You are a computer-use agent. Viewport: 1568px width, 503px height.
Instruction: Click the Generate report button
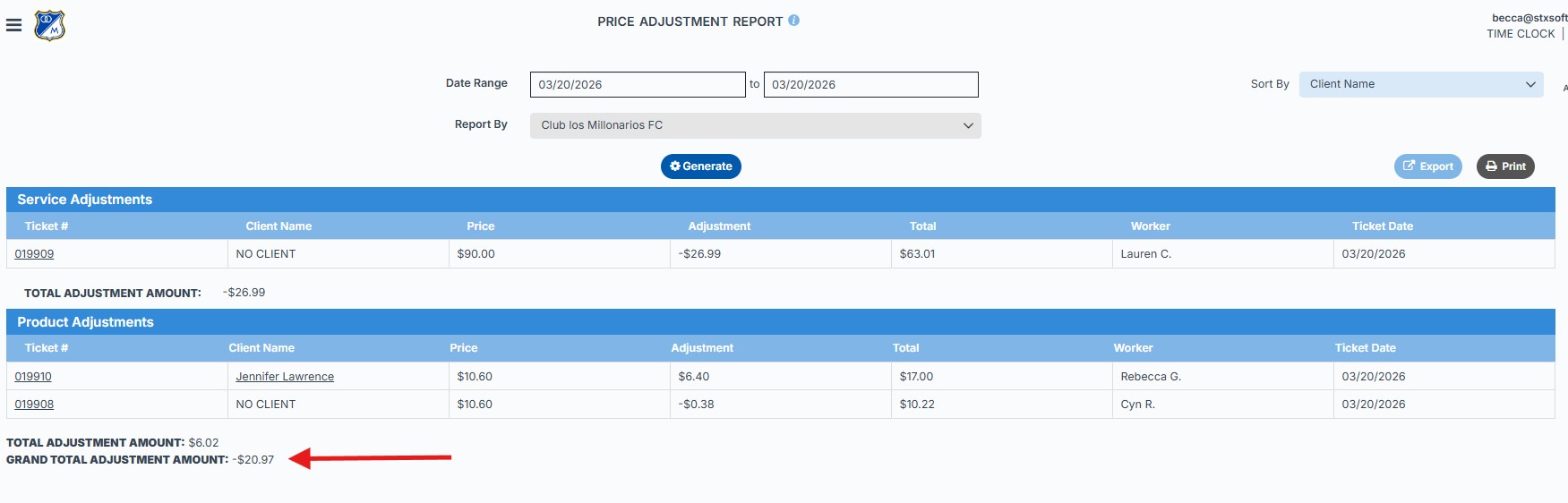(700, 166)
